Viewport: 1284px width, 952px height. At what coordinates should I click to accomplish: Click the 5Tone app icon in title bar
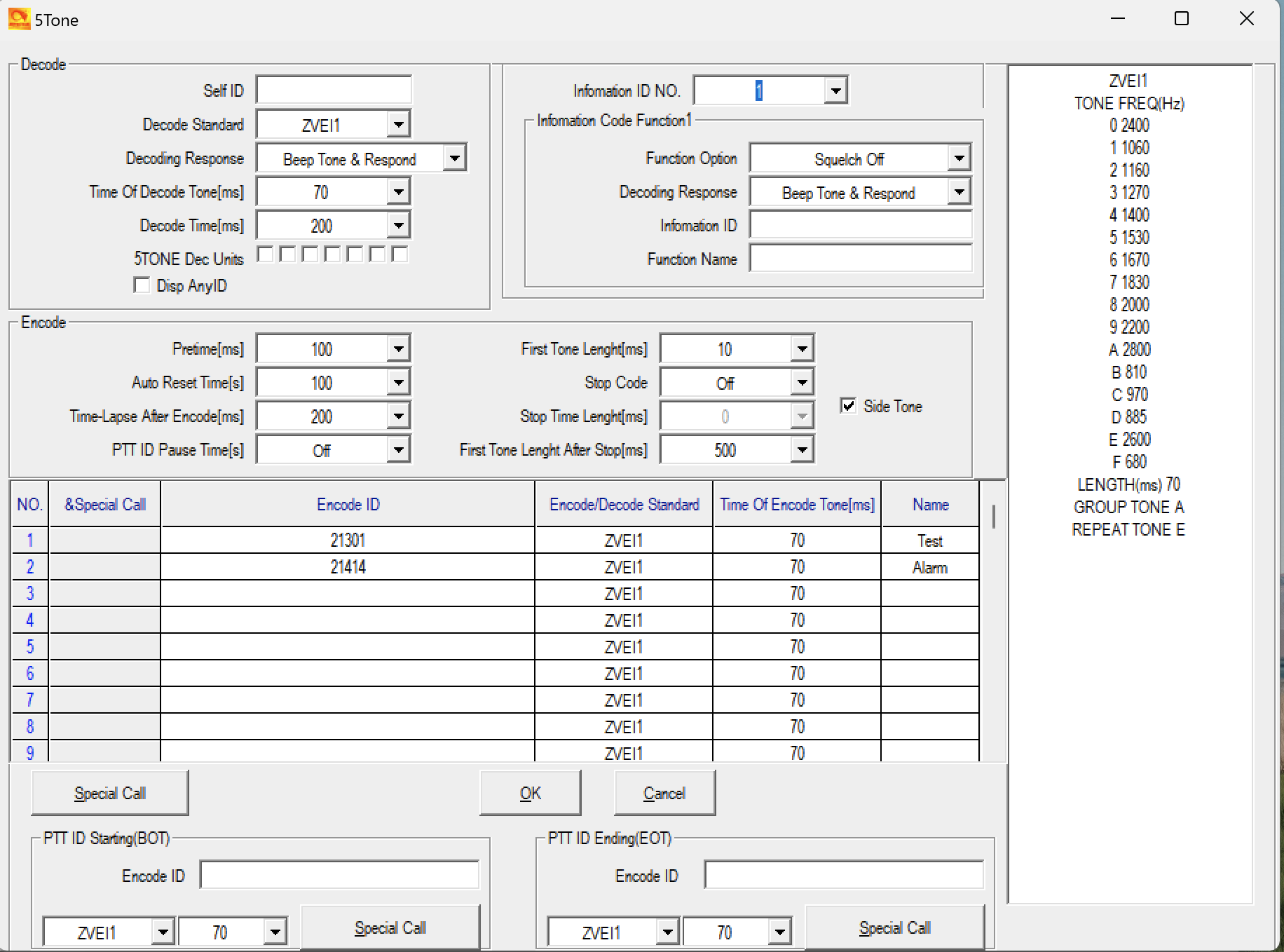point(19,19)
